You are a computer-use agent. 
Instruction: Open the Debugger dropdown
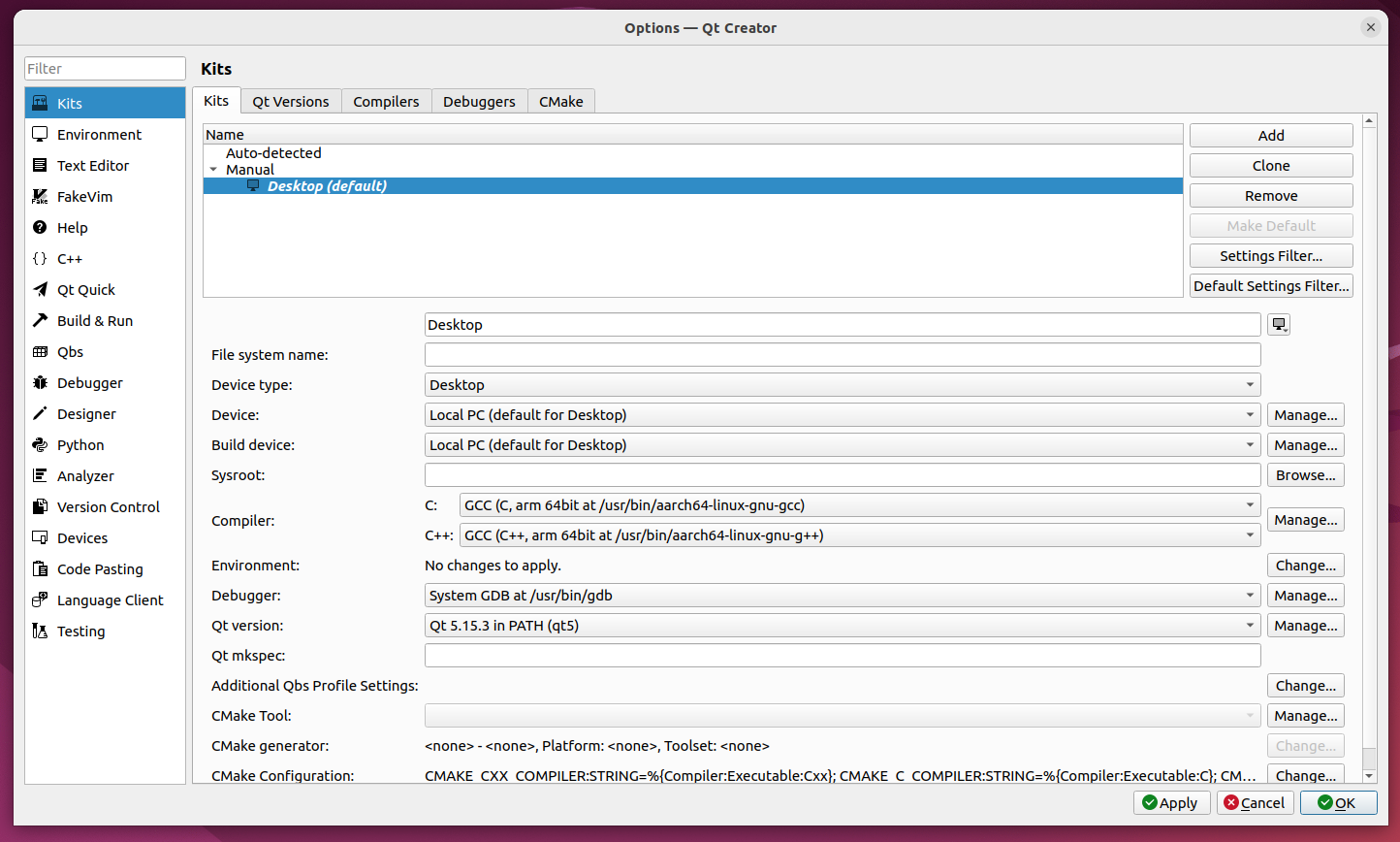(843, 596)
